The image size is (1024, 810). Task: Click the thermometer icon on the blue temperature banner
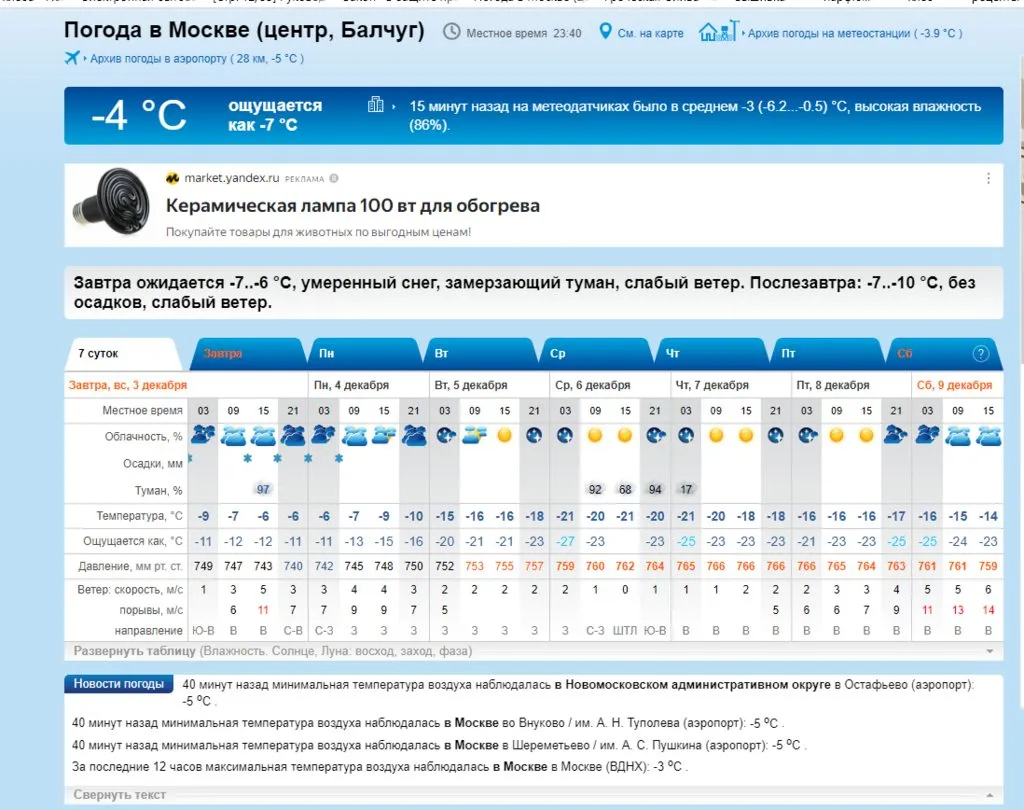(375, 104)
